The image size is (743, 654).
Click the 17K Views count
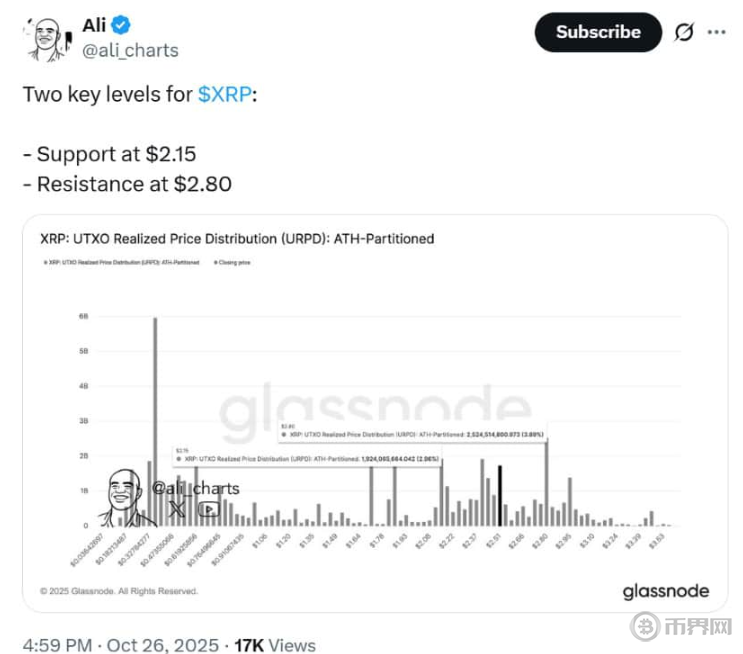[276, 645]
